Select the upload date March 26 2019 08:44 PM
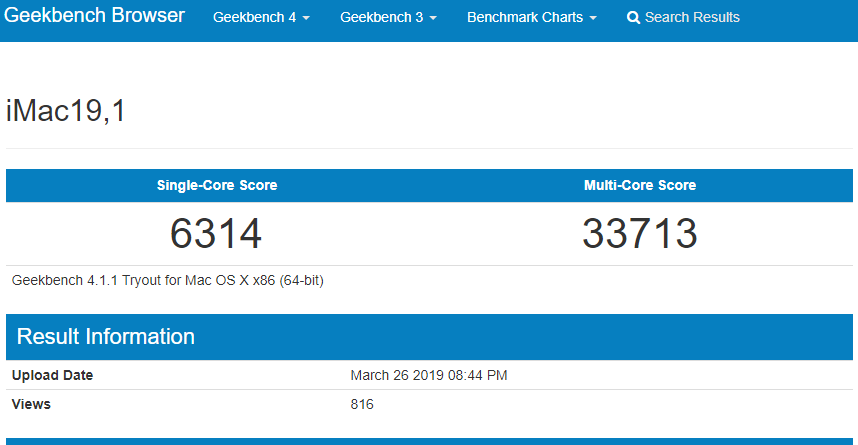Screen dimensions: 858x445 point(429,375)
